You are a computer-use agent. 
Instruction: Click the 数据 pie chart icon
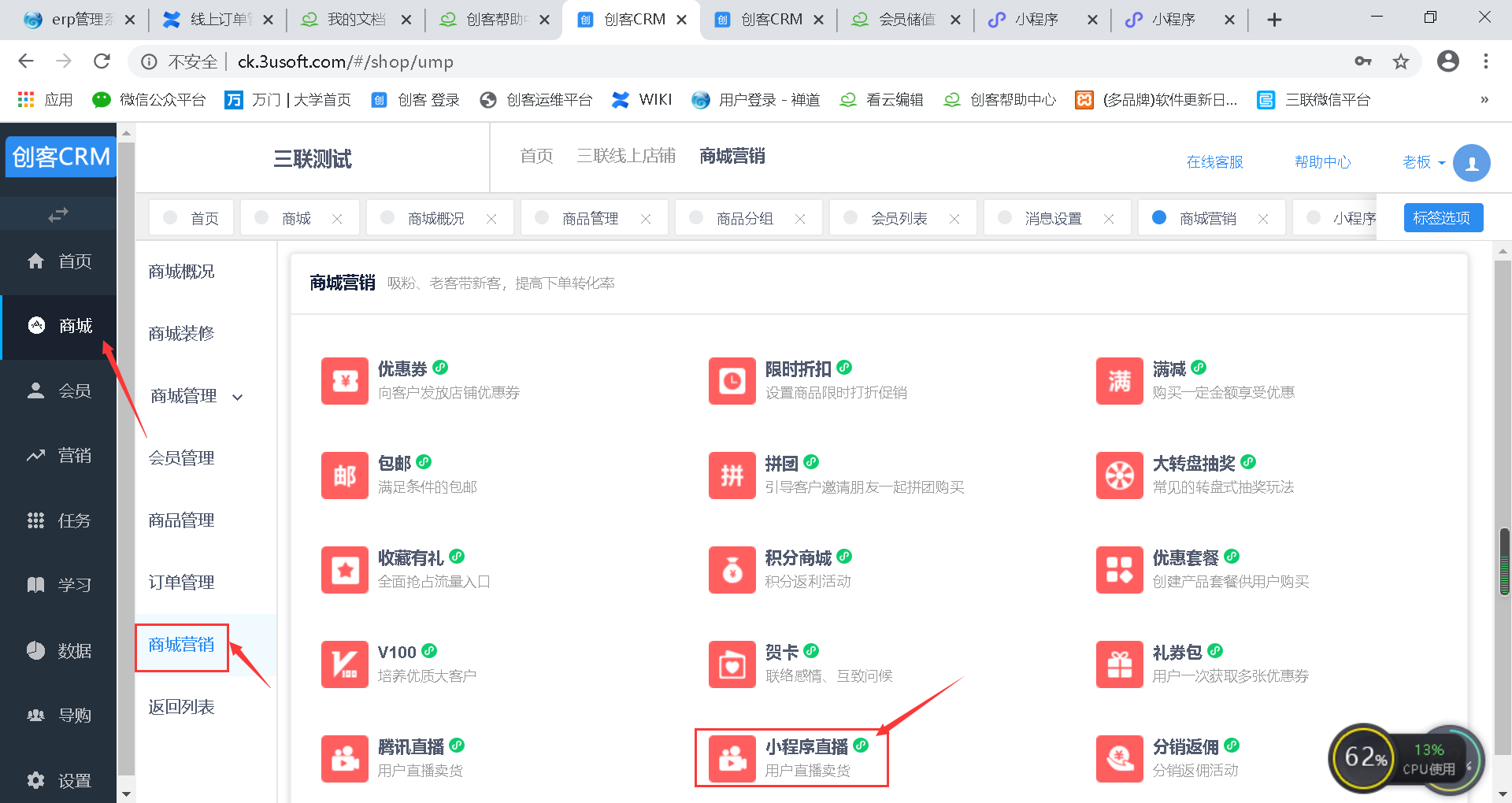35,650
